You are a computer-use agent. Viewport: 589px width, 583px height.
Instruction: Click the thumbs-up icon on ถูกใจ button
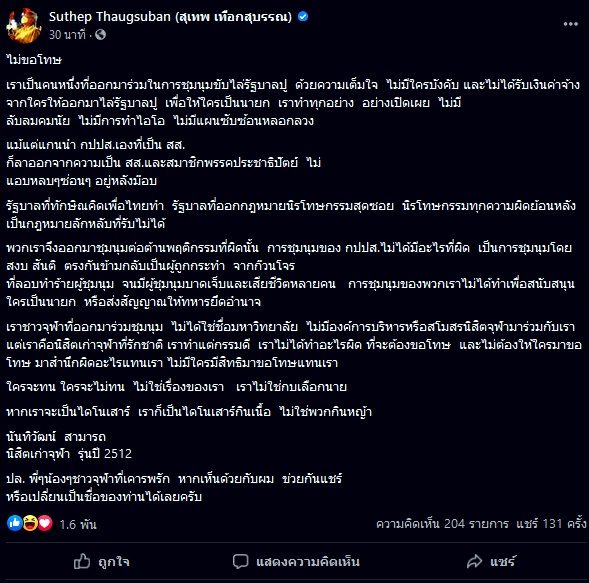point(82,561)
